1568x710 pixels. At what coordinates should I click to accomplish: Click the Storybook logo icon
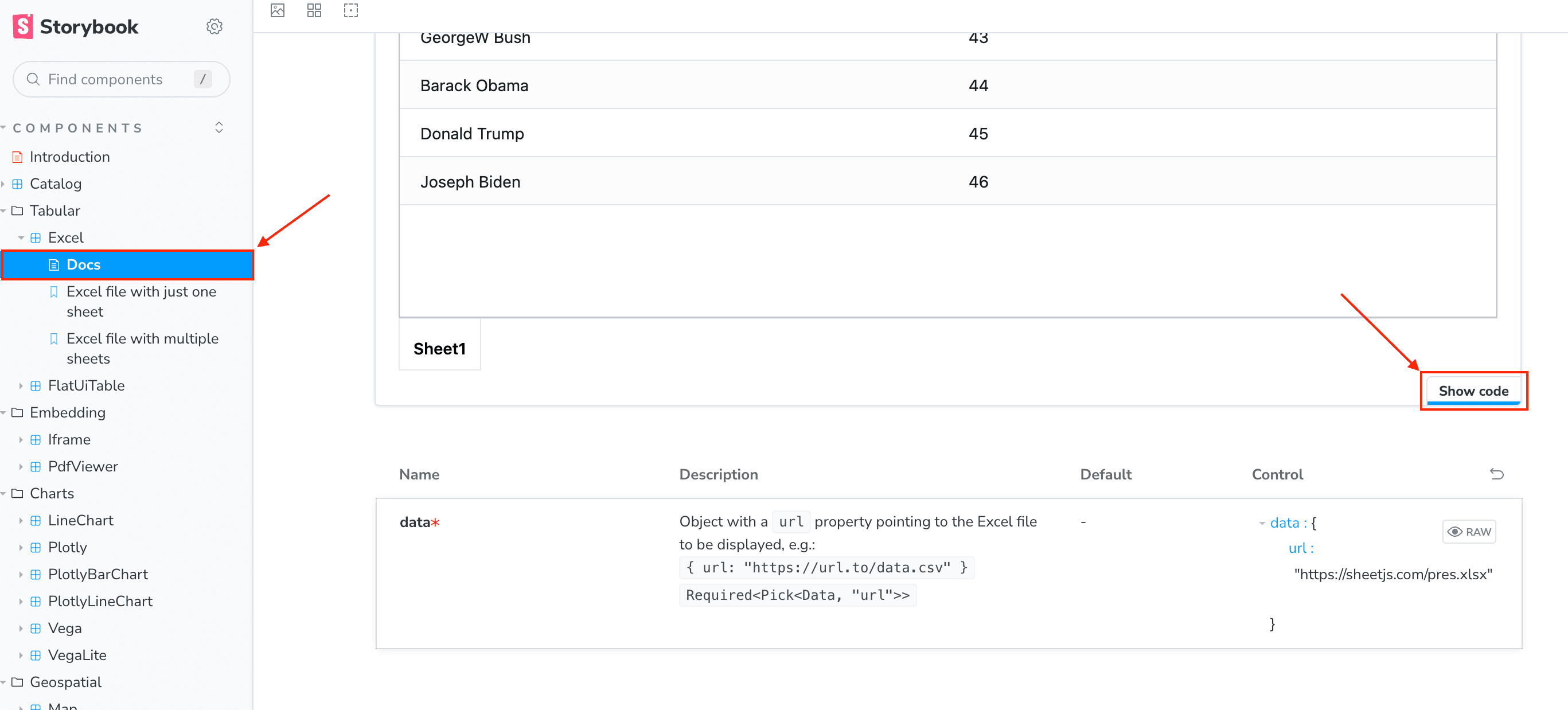click(x=22, y=26)
